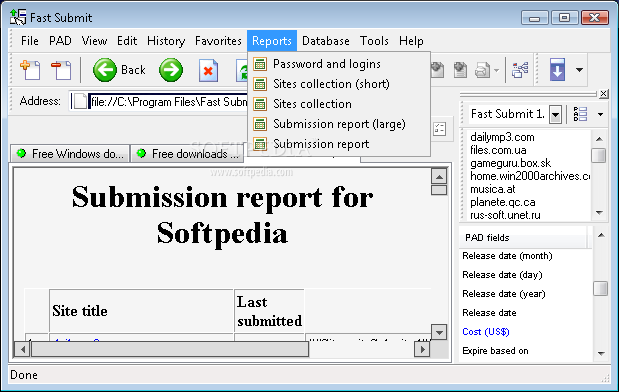Select home.win2000archives site entry

(x=530, y=176)
